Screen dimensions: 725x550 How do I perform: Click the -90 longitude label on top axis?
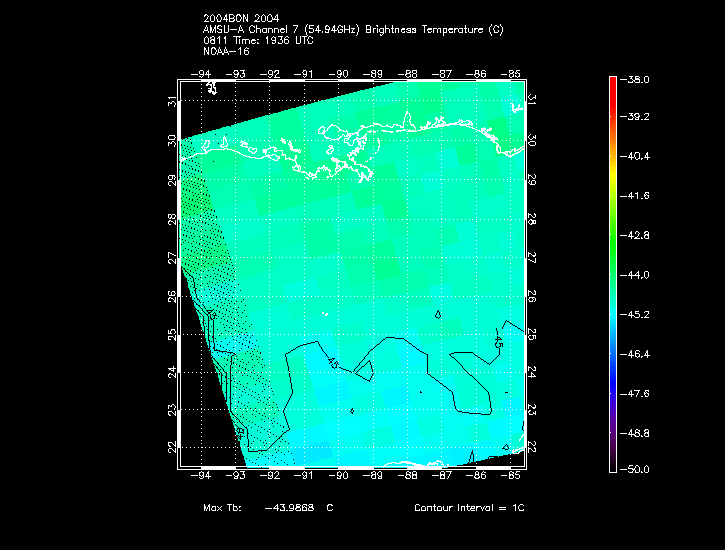tap(340, 73)
